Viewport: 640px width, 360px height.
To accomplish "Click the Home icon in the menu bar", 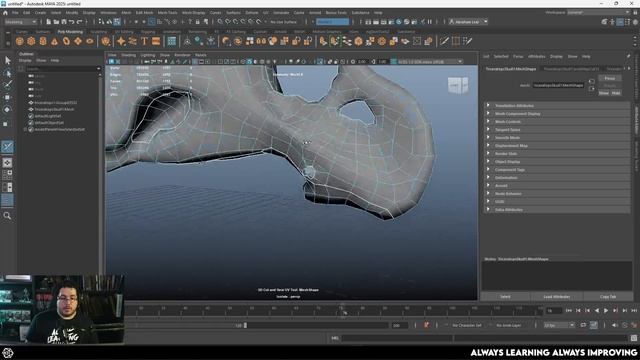I will (5, 13).
